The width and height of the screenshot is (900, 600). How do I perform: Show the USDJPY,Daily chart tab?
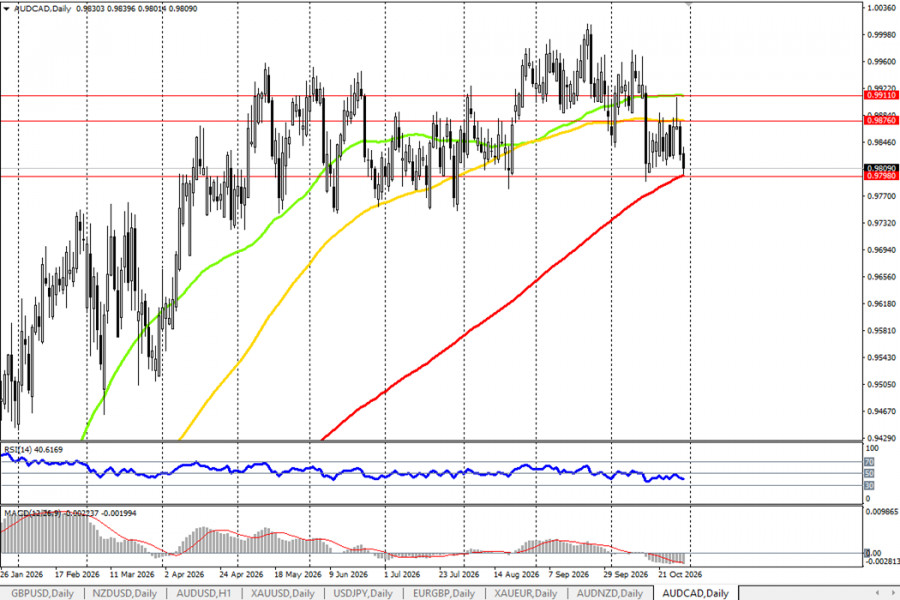click(x=363, y=593)
